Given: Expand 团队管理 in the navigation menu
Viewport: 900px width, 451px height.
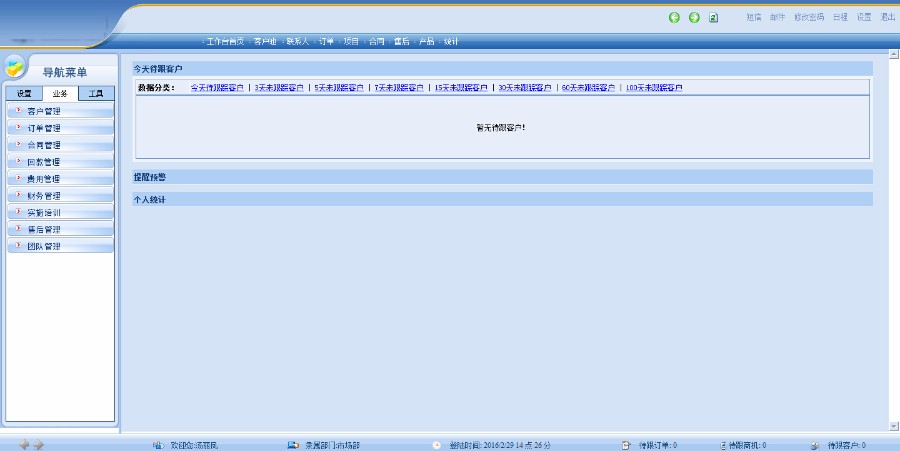Looking at the screenshot, I should click(x=60, y=246).
